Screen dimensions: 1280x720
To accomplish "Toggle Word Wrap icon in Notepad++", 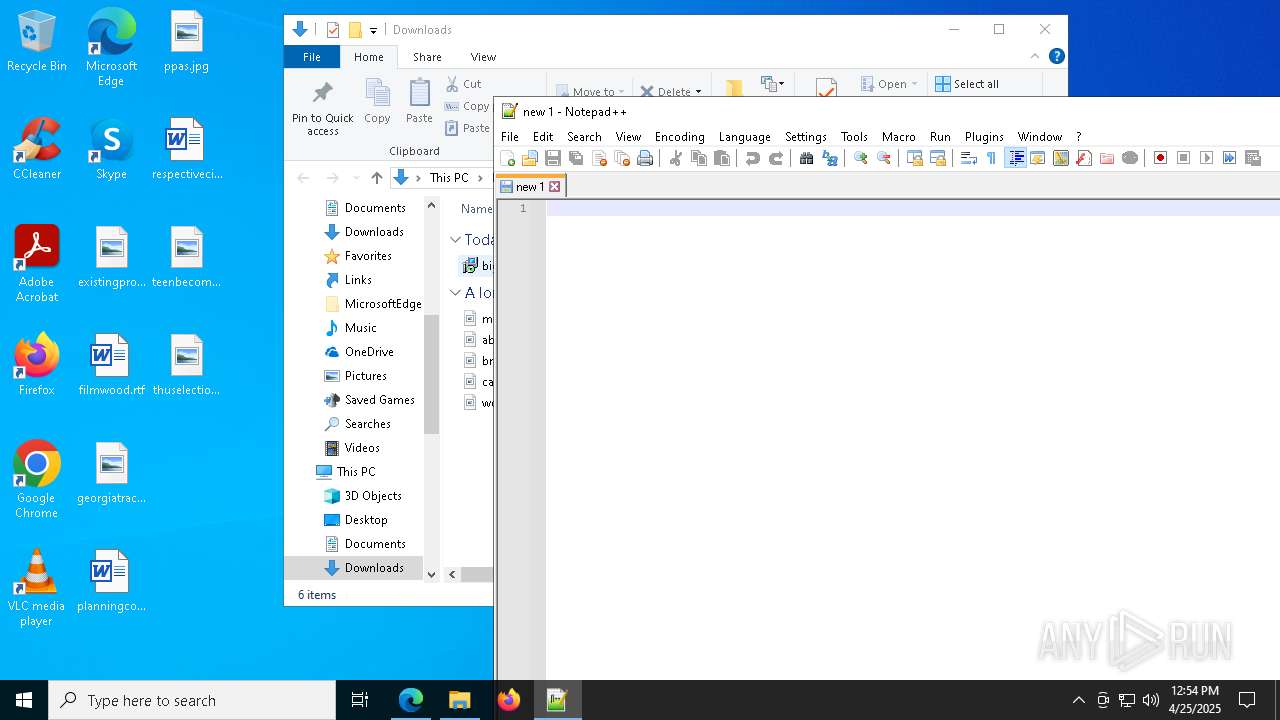I will [x=969, y=158].
